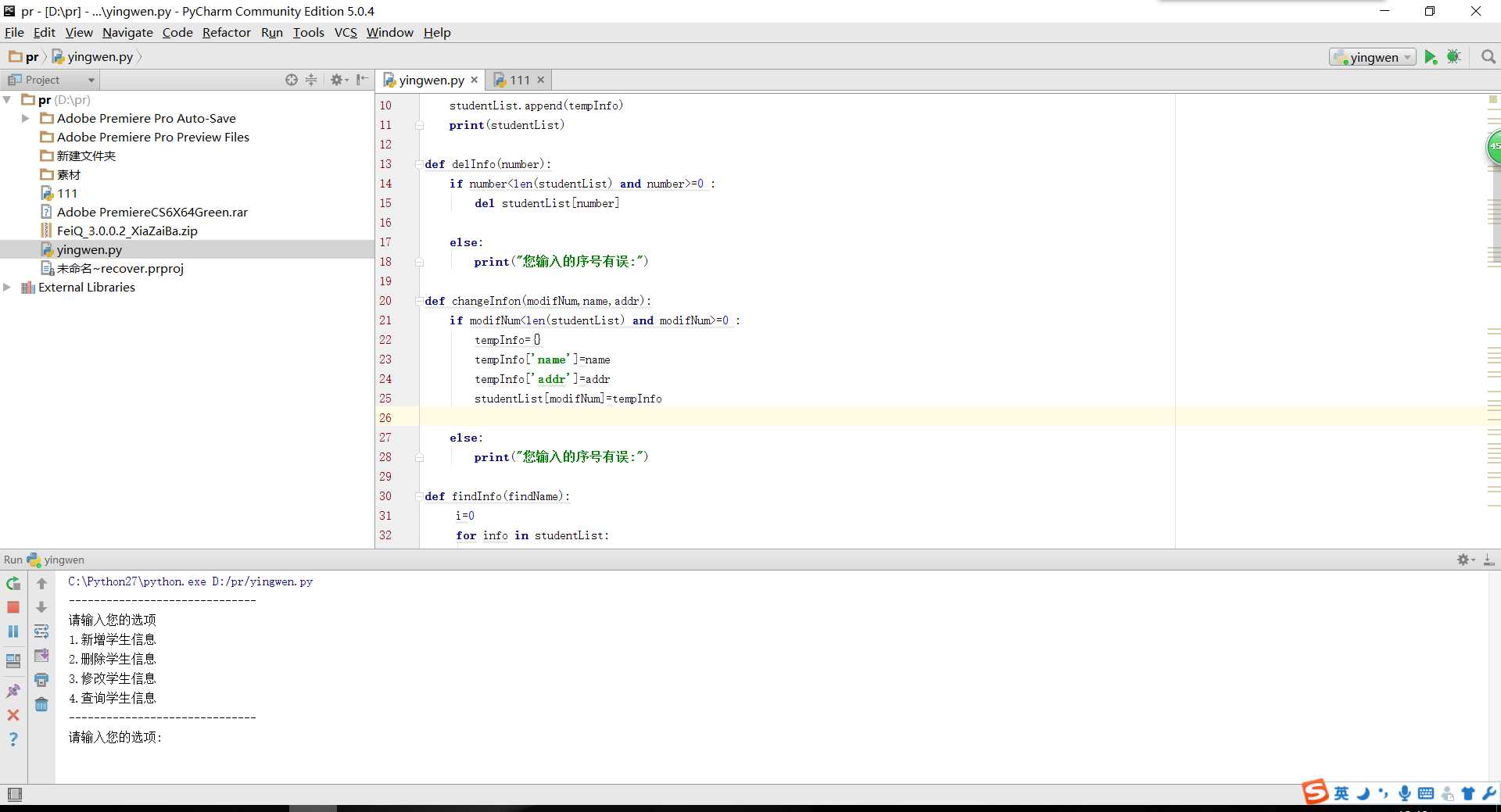Run yingwen with green play button
This screenshot has height=812, width=1501.
click(1431, 57)
